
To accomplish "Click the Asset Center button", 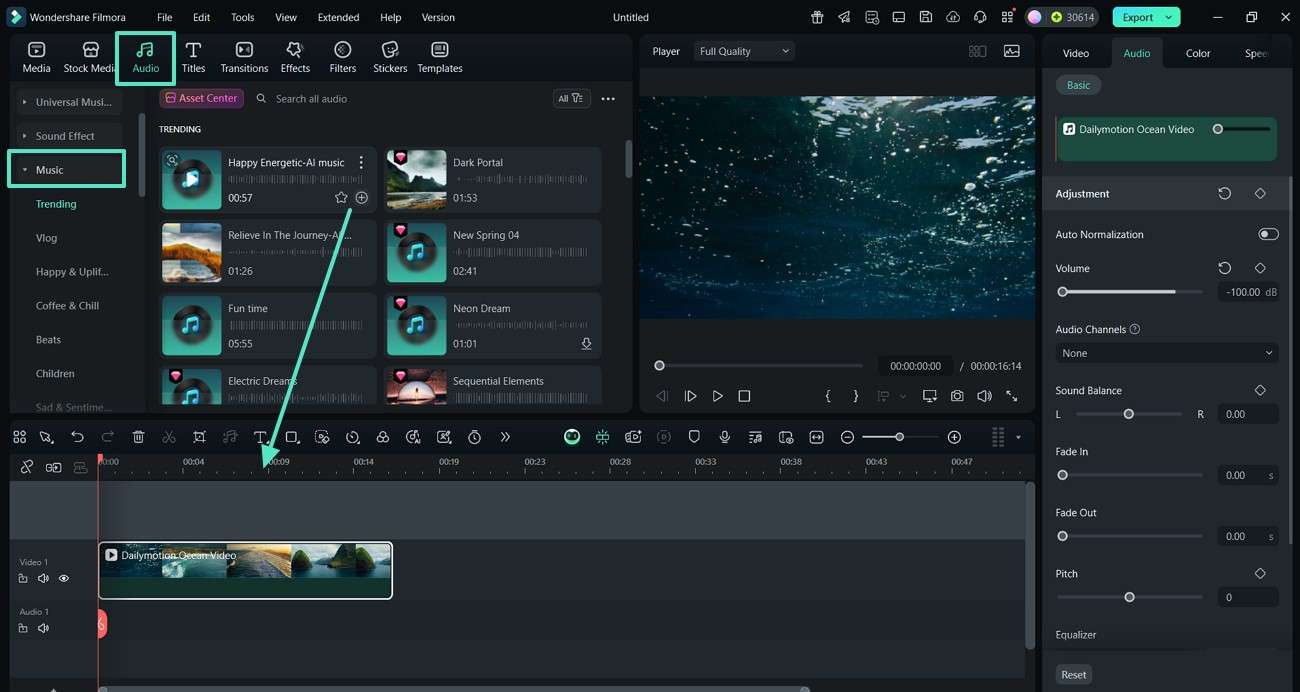I will [x=201, y=98].
